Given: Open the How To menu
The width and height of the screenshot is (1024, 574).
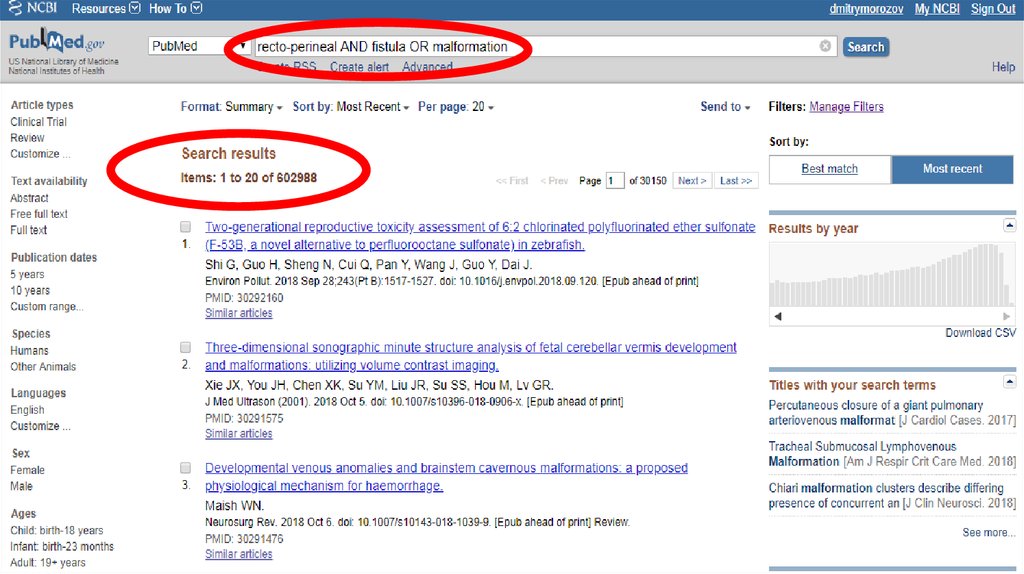Looking at the screenshot, I should coord(175,9).
